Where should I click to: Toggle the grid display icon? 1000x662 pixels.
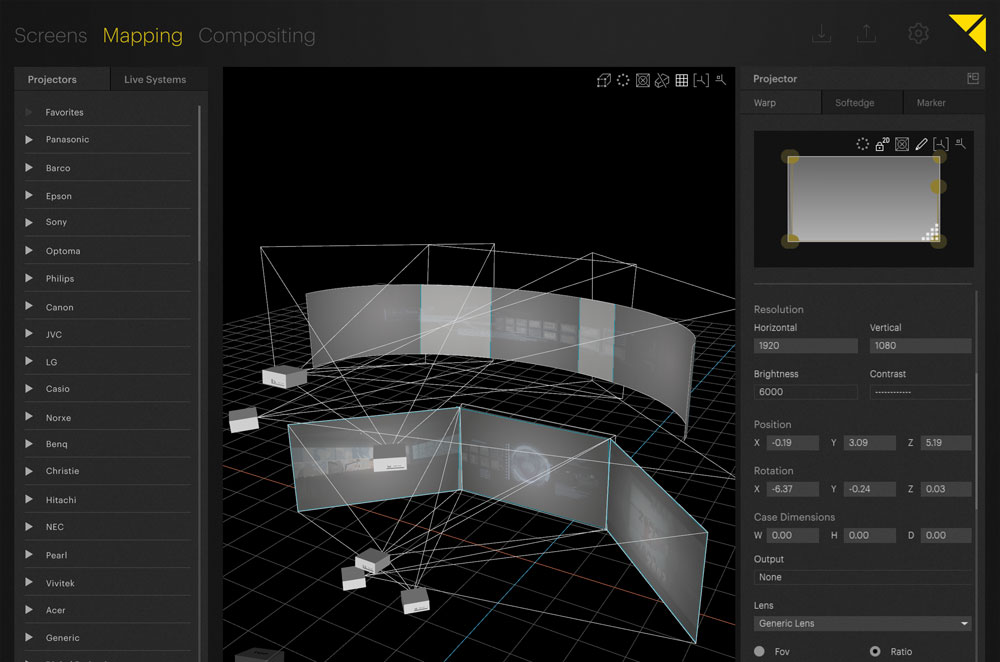(x=682, y=80)
